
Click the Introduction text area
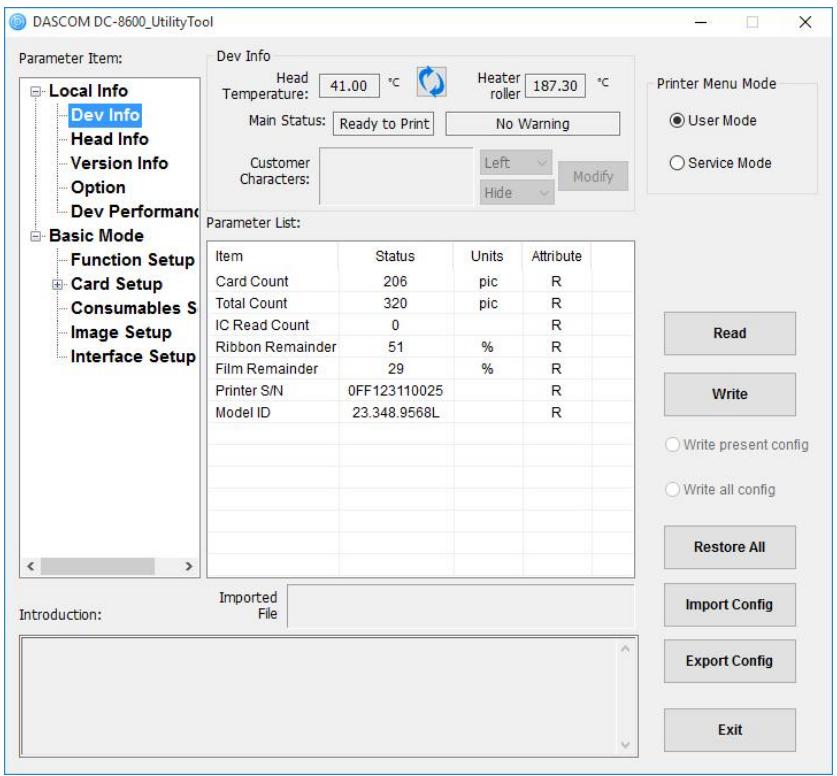[329, 696]
